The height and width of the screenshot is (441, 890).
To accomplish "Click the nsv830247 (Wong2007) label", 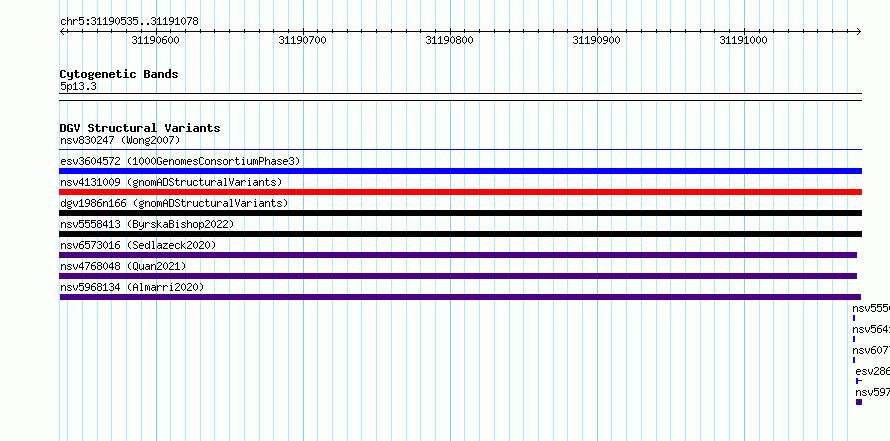I will point(120,140).
